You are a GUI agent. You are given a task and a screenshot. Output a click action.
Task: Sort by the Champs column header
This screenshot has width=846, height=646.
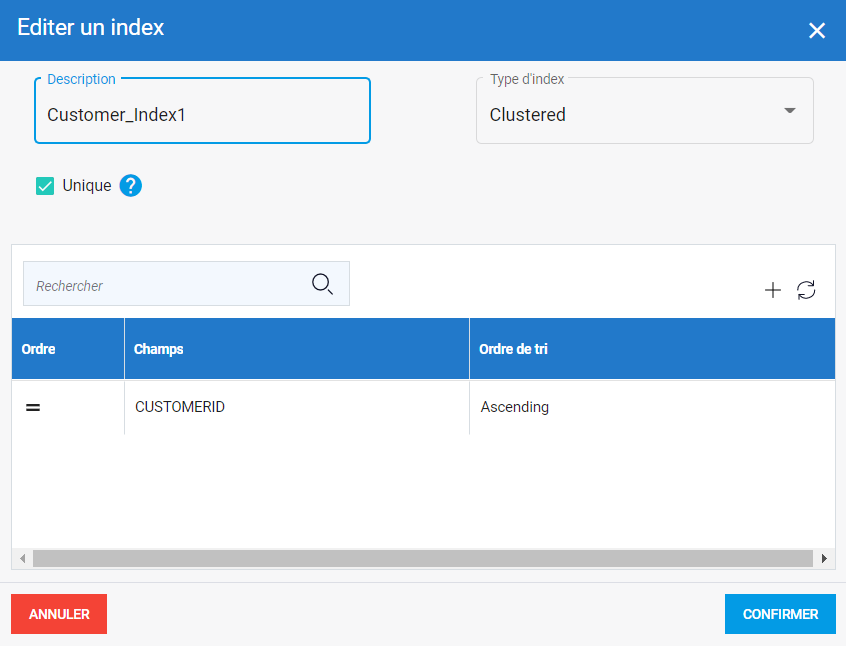point(159,349)
